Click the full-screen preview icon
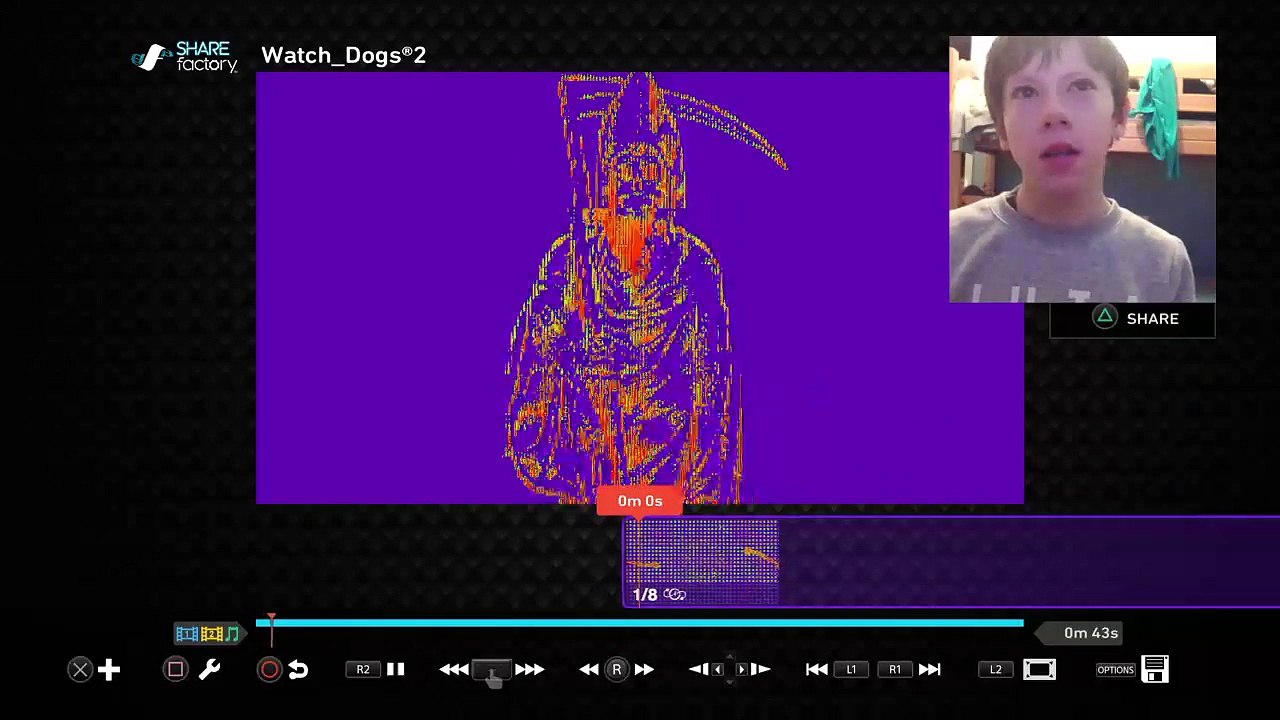 (x=1039, y=669)
